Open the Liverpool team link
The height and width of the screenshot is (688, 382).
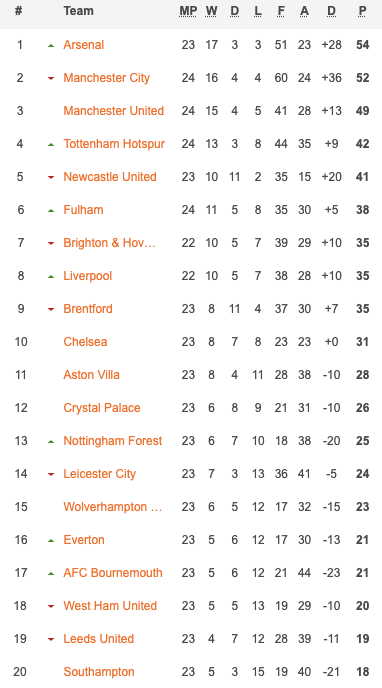(88, 276)
